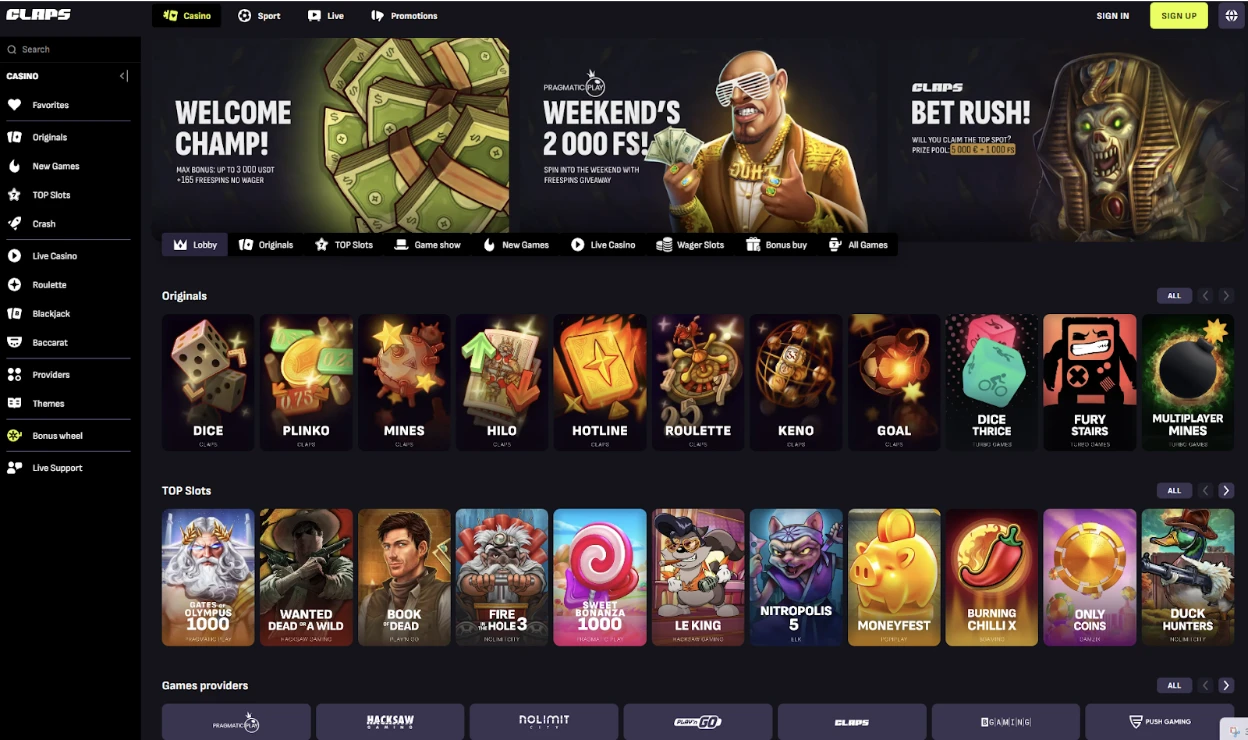Image resolution: width=1248 pixels, height=740 pixels.
Task: Click the SIGN UP button
Action: (1179, 16)
